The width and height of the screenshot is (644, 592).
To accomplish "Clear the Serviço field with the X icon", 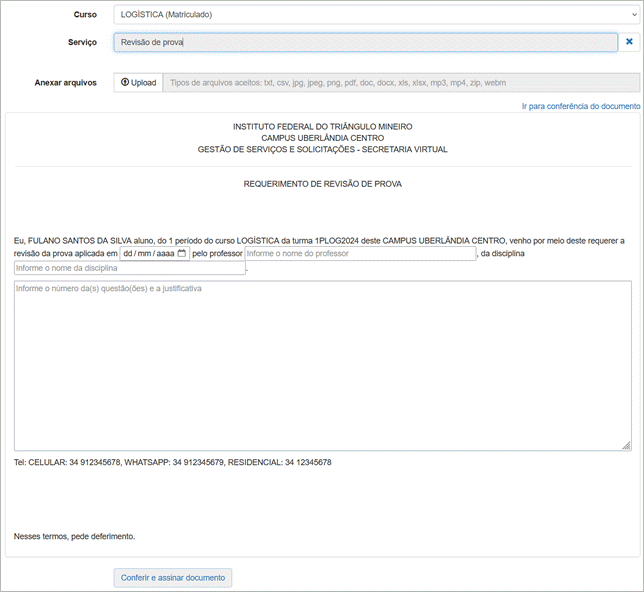I will tap(629, 41).
